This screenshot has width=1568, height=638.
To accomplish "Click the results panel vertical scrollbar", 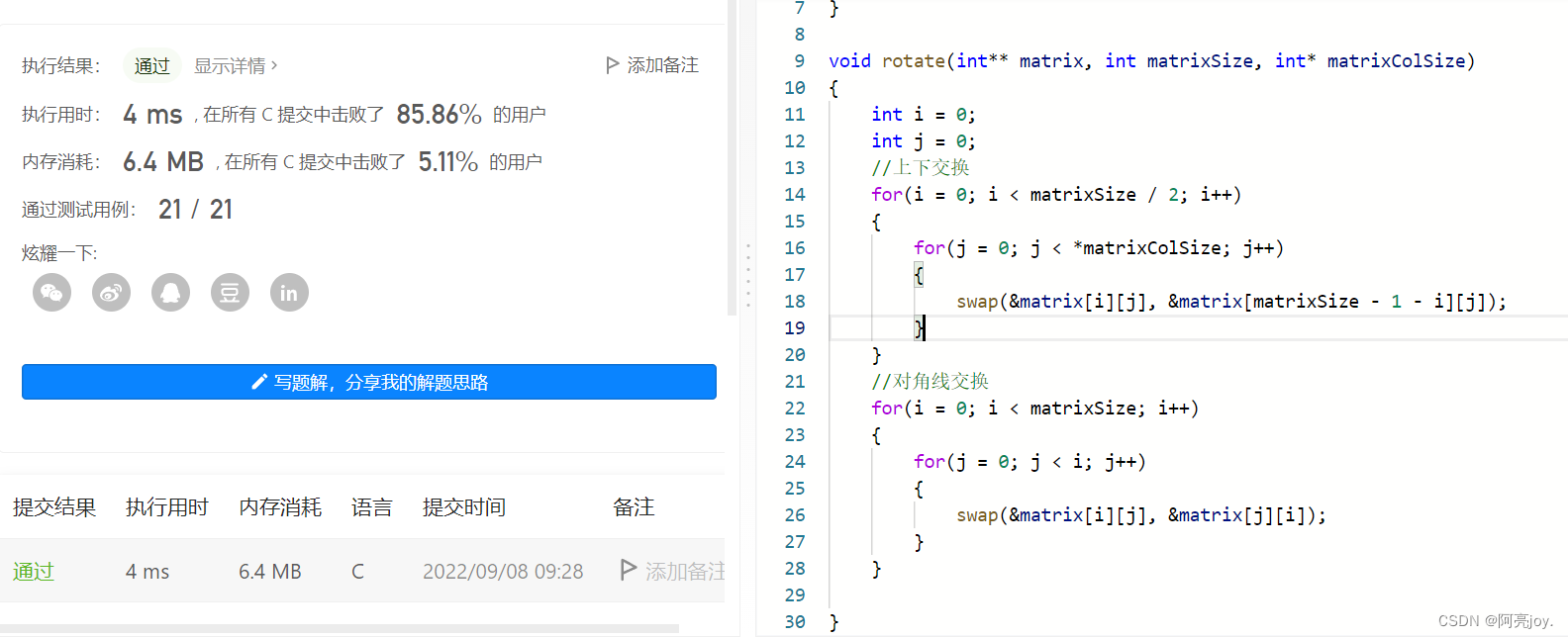I will coord(733,158).
